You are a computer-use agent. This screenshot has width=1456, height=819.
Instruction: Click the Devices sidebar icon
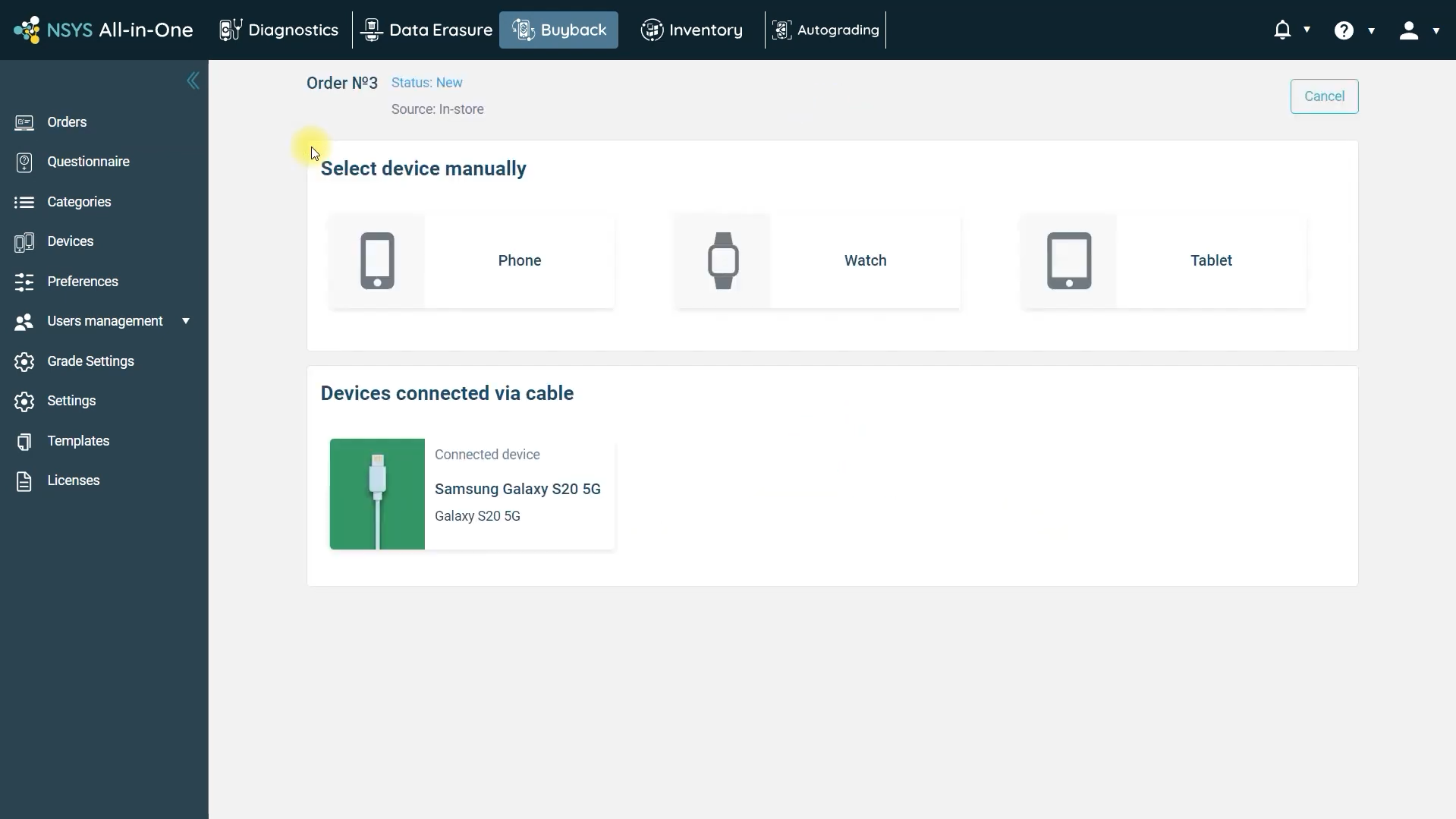(24, 241)
